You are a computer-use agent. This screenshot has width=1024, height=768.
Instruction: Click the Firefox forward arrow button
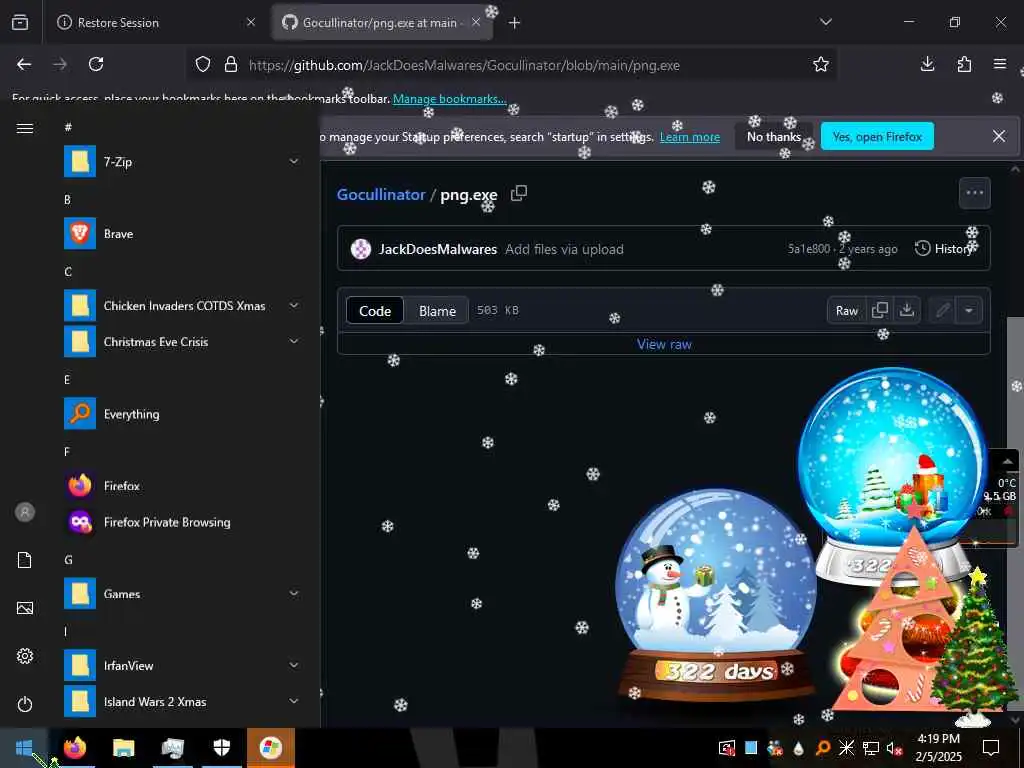pyautogui.click(x=60, y=64)
